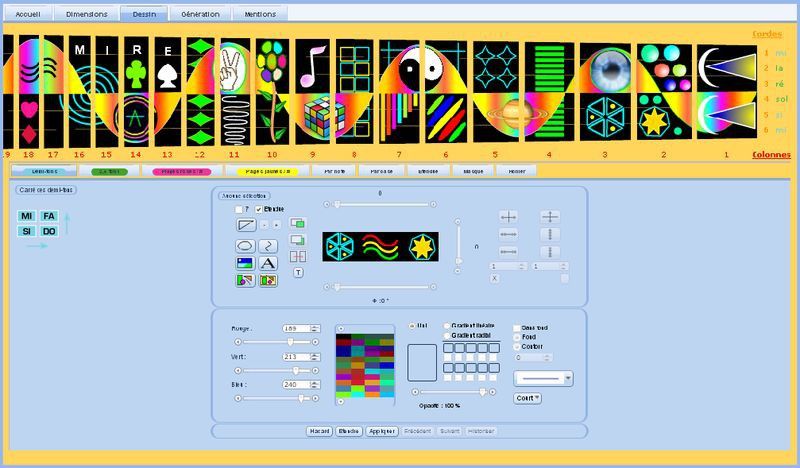This screenshot has width=800, height=468.
Task: Click the small T button
Action: pos(298,272)
